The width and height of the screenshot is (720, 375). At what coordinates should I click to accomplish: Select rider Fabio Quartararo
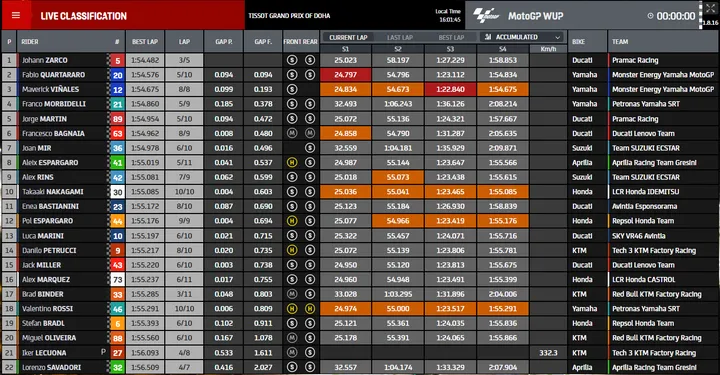click(53, 75)
